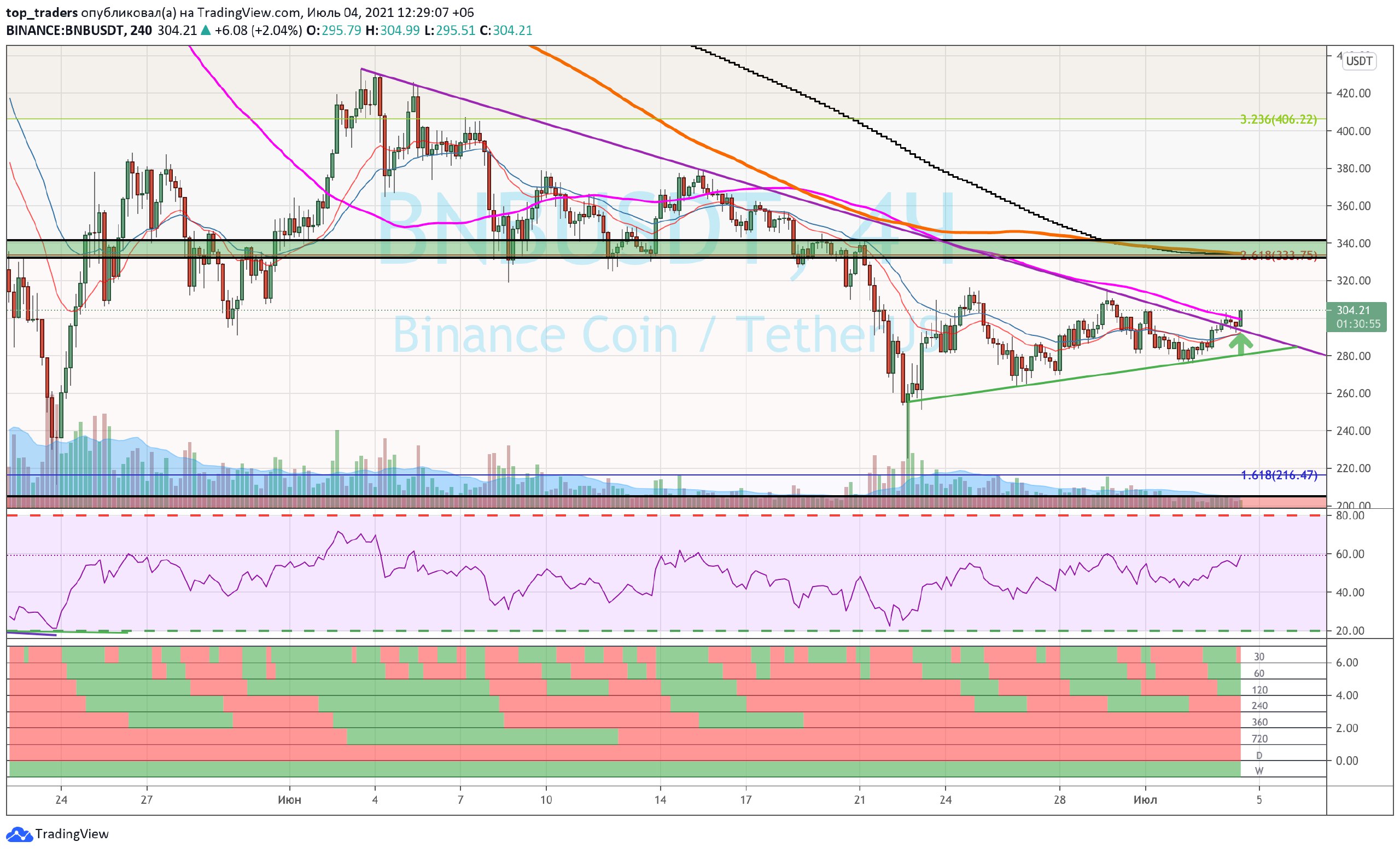The width and height of the screenshot is (1400, 853).
Task: Open the USDT currency label
Action: (1359, 61)
